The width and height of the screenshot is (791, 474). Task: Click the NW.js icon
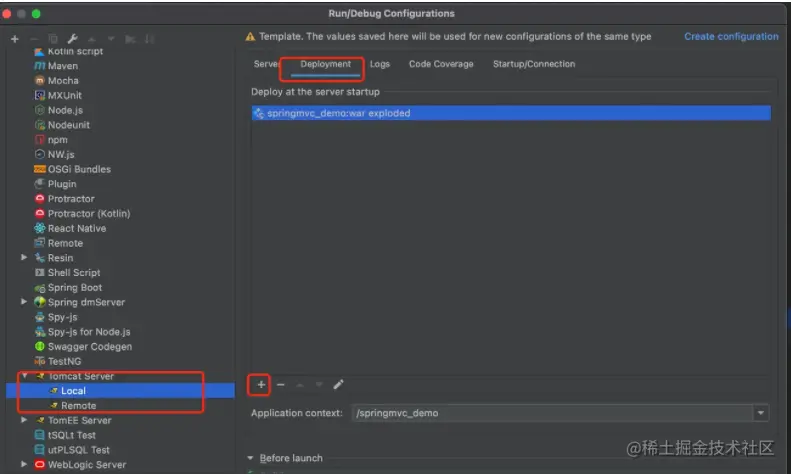[x=40, y=154]
